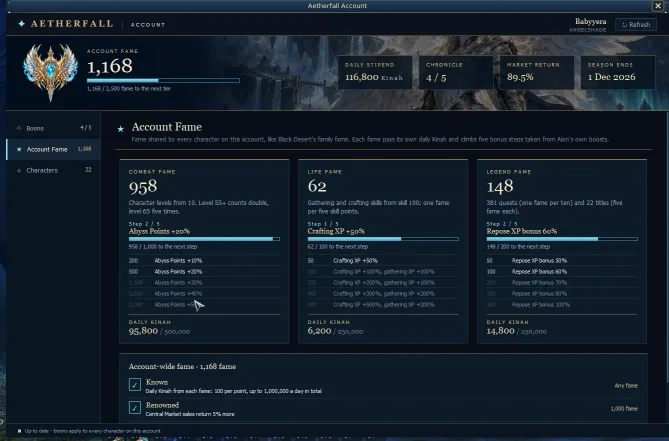669x441 pixels.
Task: Click the Chronicle 4 / 5 tile
Action: 456,72
